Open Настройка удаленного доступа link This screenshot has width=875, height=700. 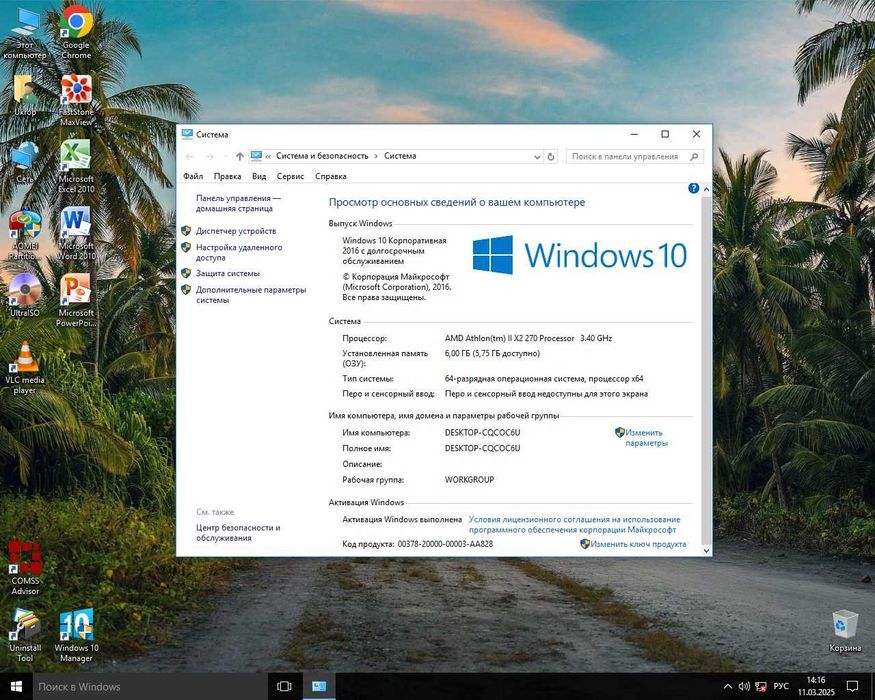pos(239,252)
